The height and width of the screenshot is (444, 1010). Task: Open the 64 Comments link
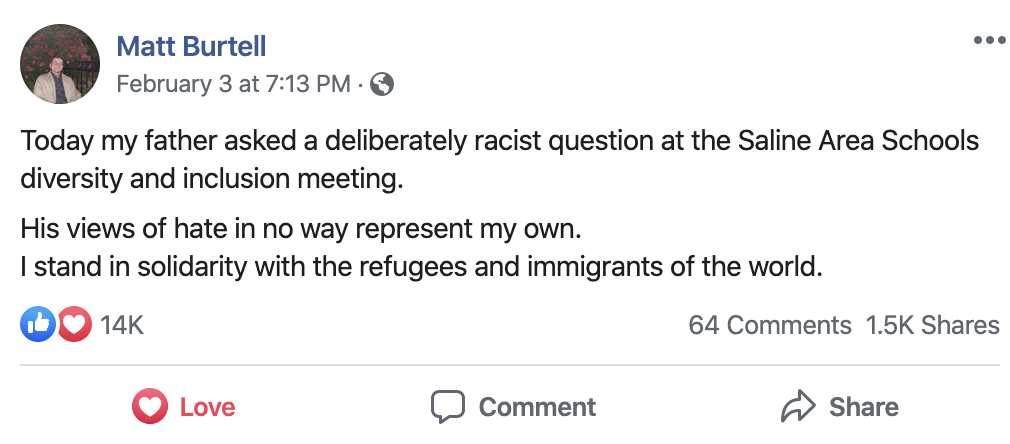(769, 325)
